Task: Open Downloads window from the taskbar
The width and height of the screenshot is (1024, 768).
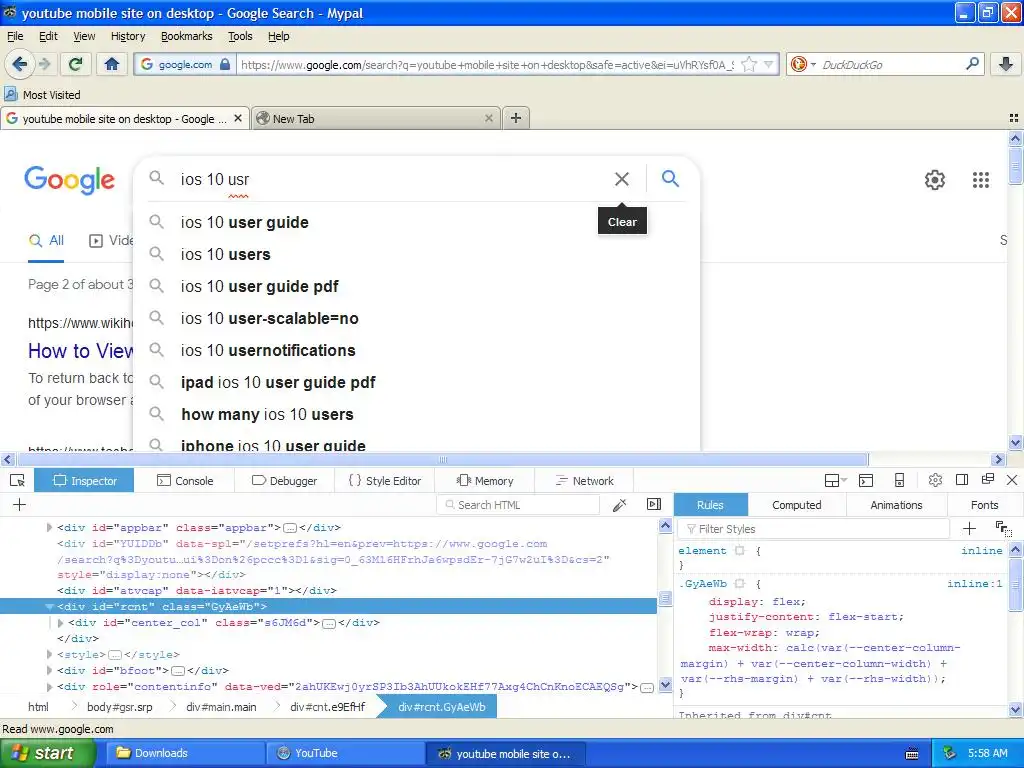Action: pos(184,753)
